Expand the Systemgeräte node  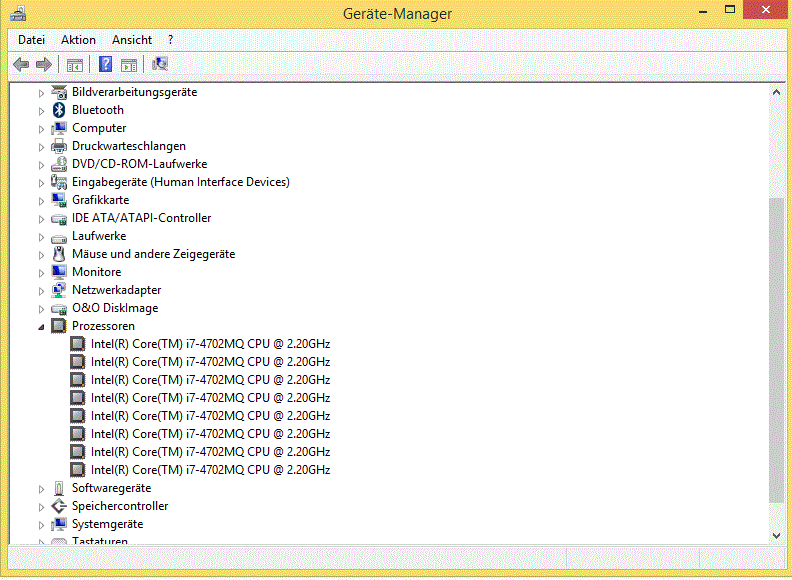click(41, 525)
